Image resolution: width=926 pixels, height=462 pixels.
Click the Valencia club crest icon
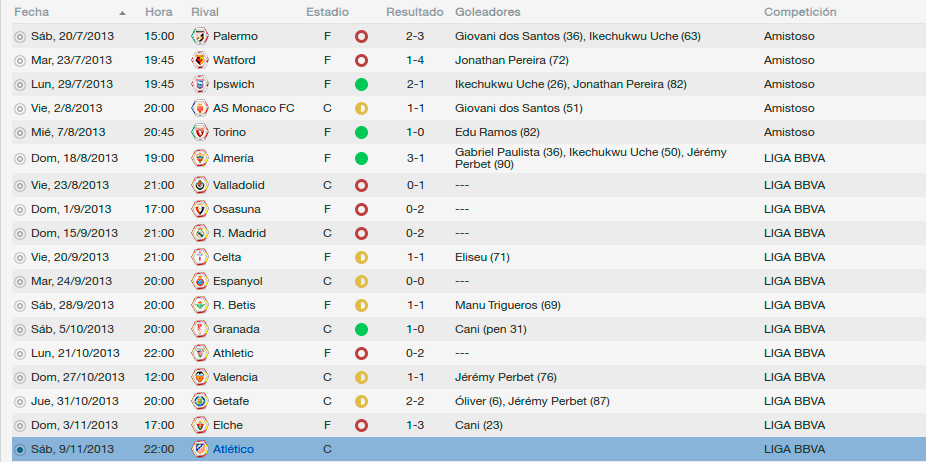[x=200, y=377]
